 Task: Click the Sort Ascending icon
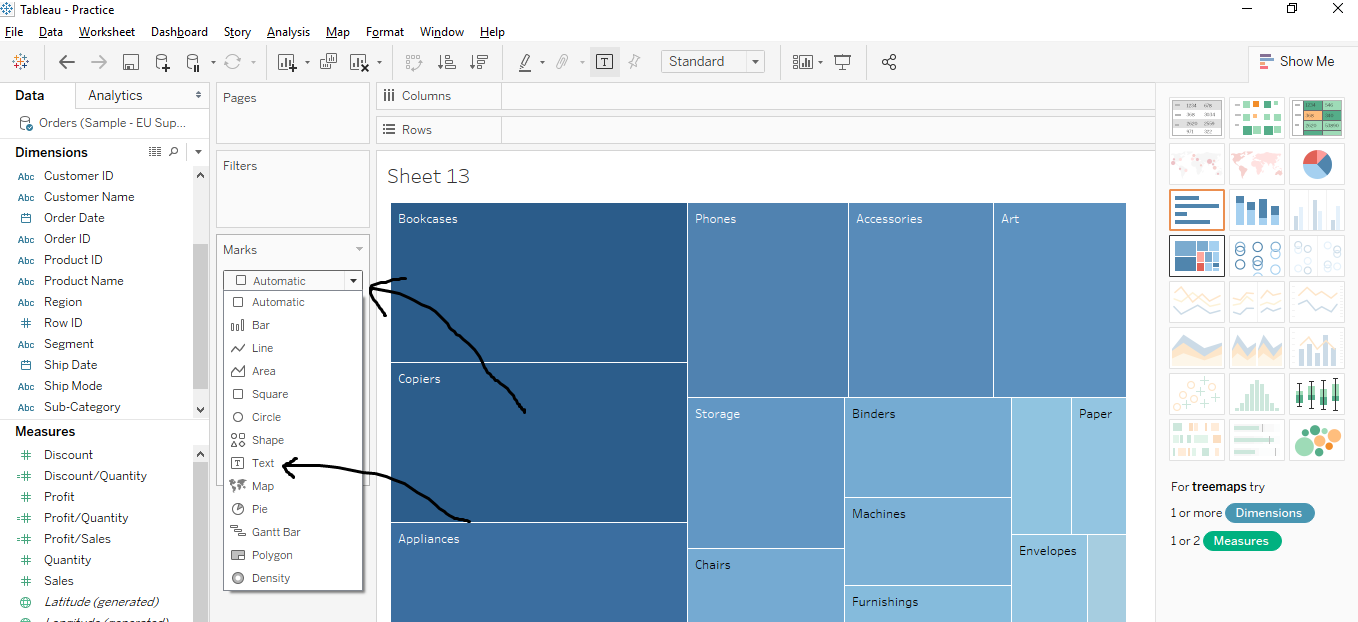pyautogui.click(x=447, y=61)
